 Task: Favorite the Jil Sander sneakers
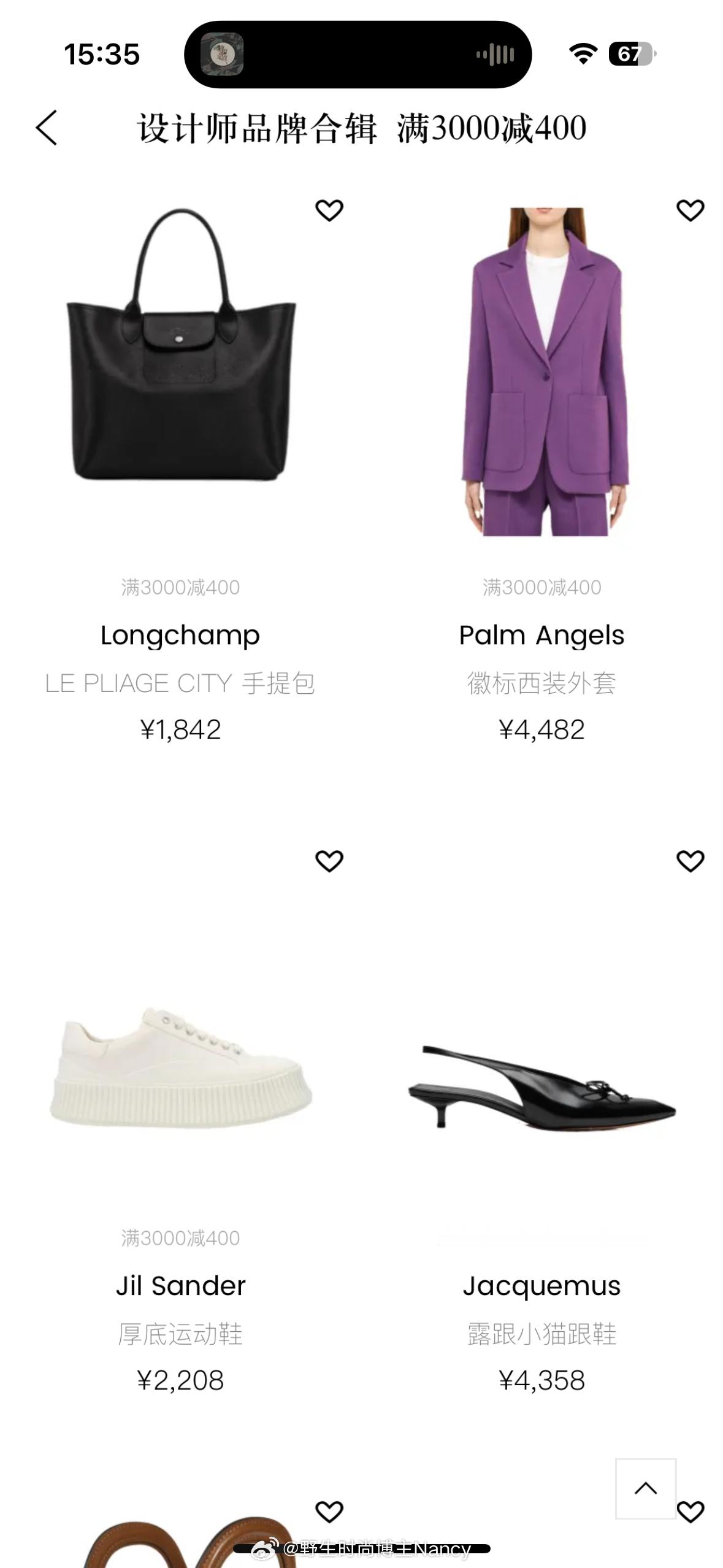click(329, 861)
